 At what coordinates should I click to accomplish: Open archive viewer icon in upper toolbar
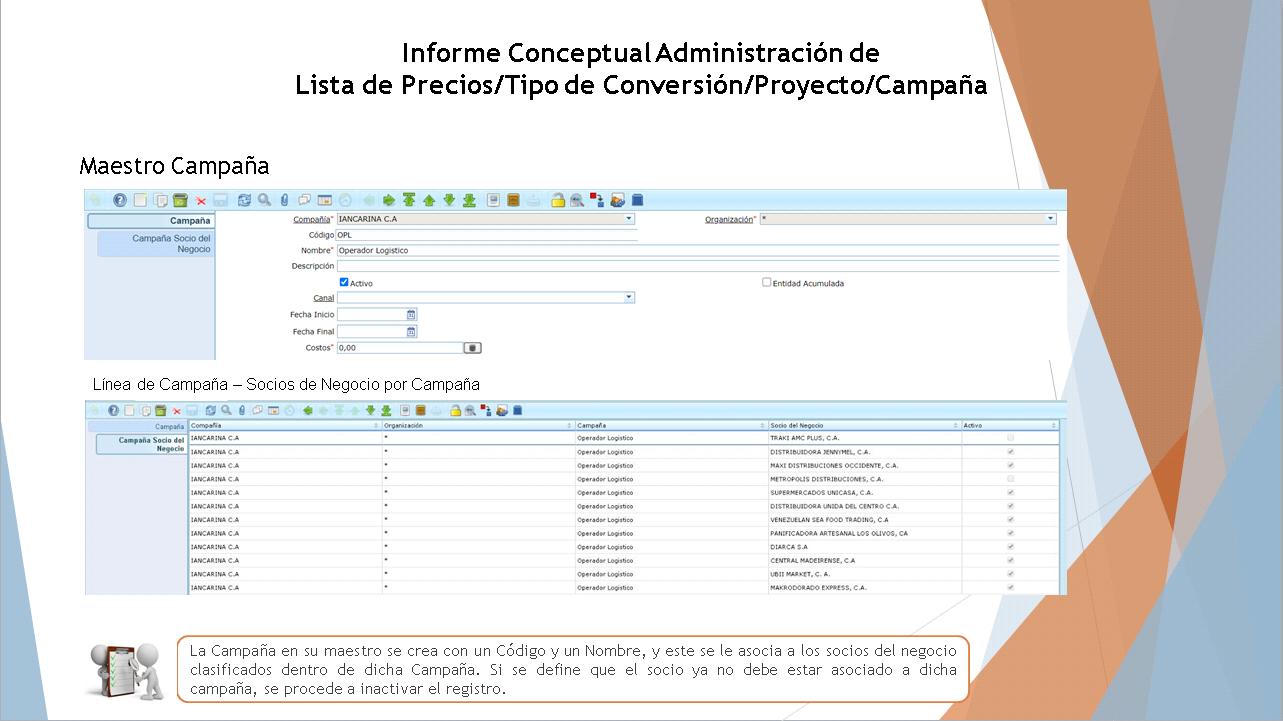(x=513, y=200)
